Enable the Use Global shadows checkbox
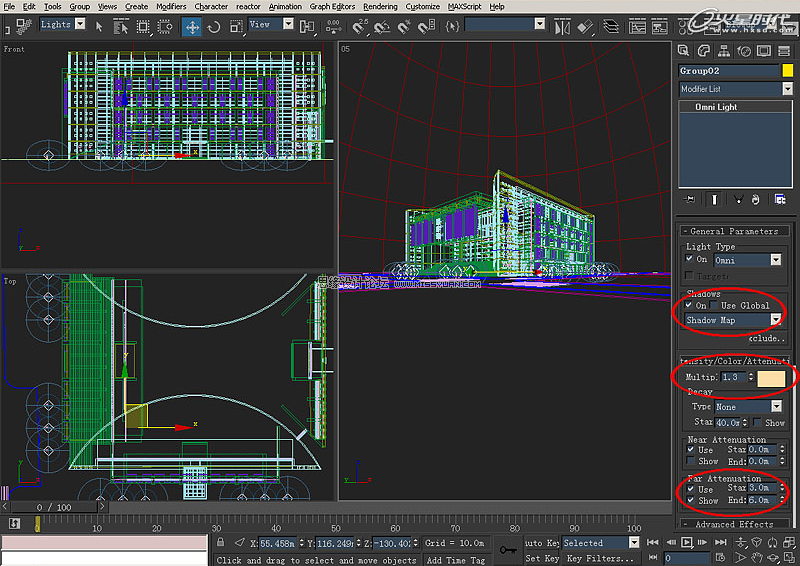Image resolution: width=800 pixels, height=566 pixels. pos(715,305)
